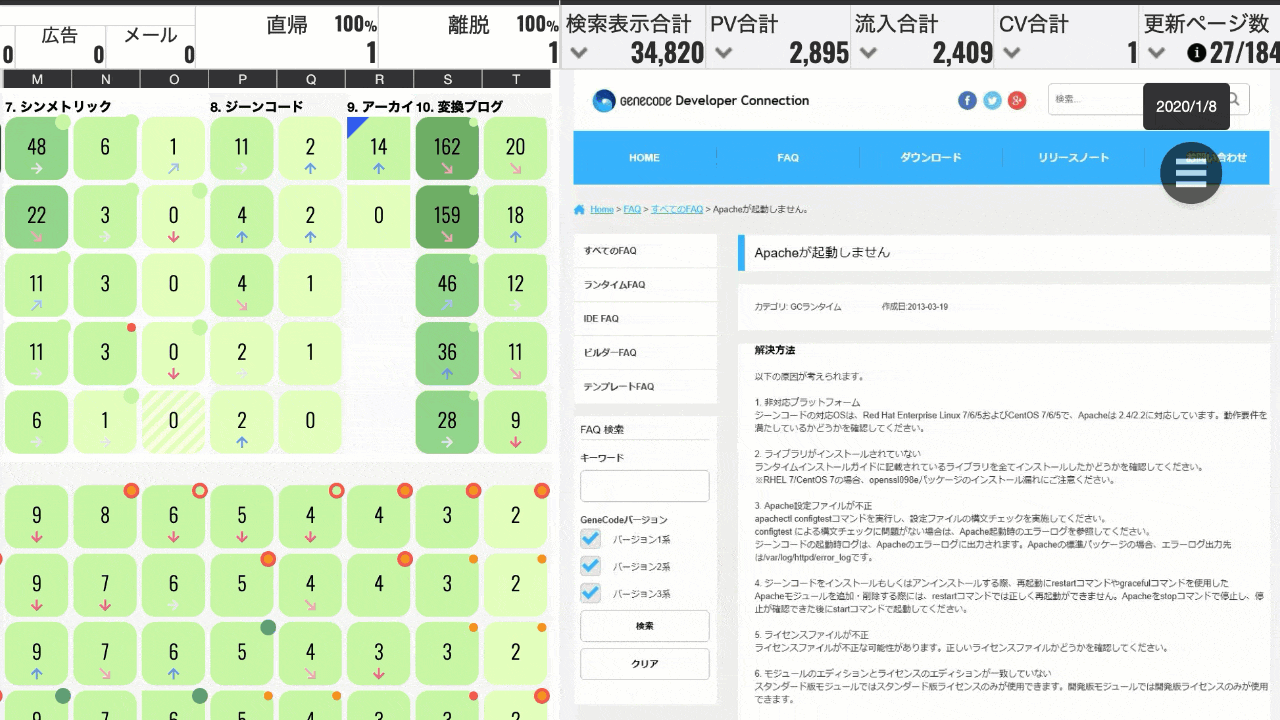The height and width of the screenshot is (720, 1280).
Task: Open the HOME item in the blue navigation bar
Action: pyautogui.click(x=644, y=158)
